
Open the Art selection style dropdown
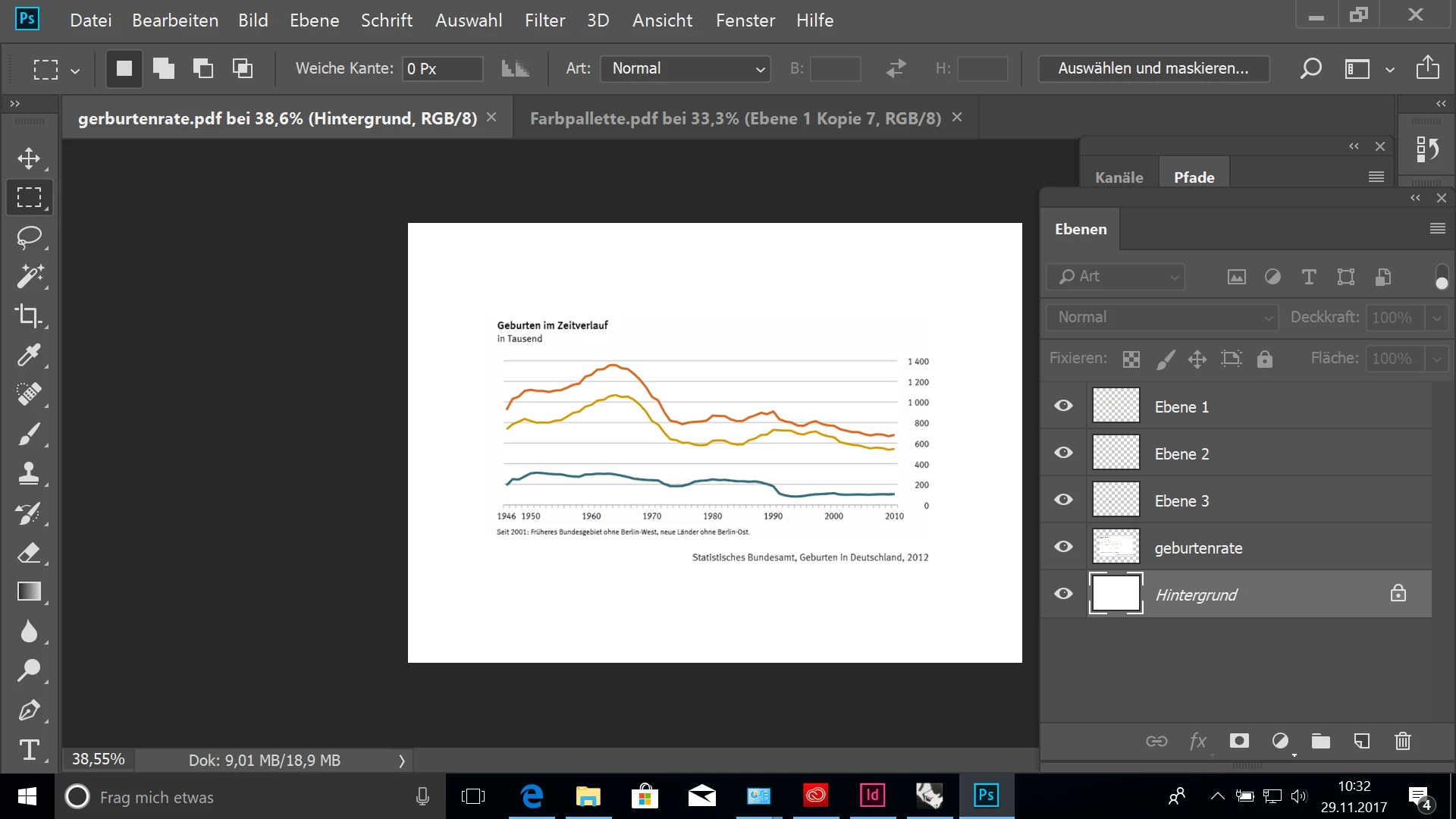686,68
